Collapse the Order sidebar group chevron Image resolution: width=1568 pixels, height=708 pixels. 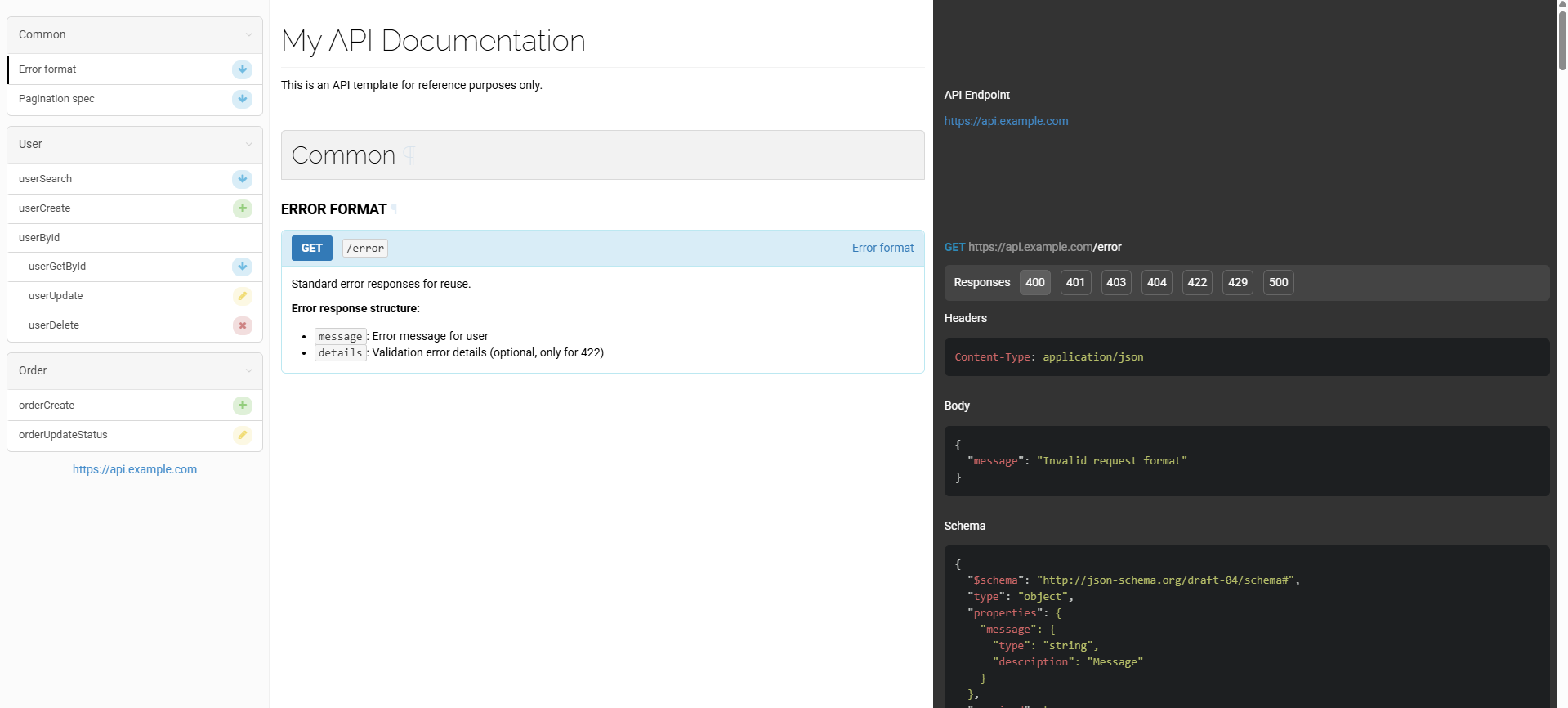(248, 371)
